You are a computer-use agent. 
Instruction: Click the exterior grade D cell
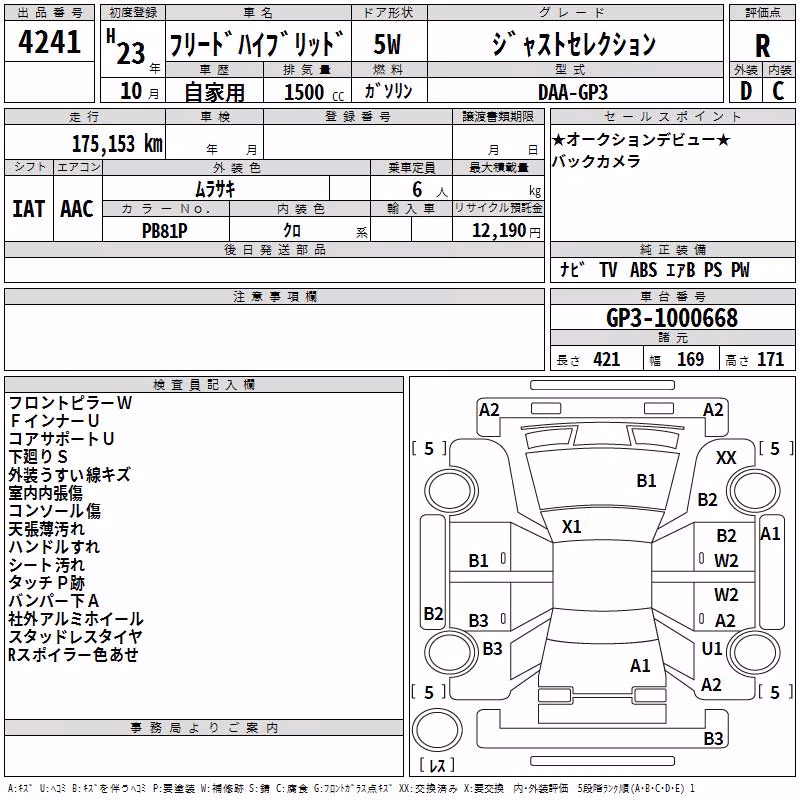746,91
